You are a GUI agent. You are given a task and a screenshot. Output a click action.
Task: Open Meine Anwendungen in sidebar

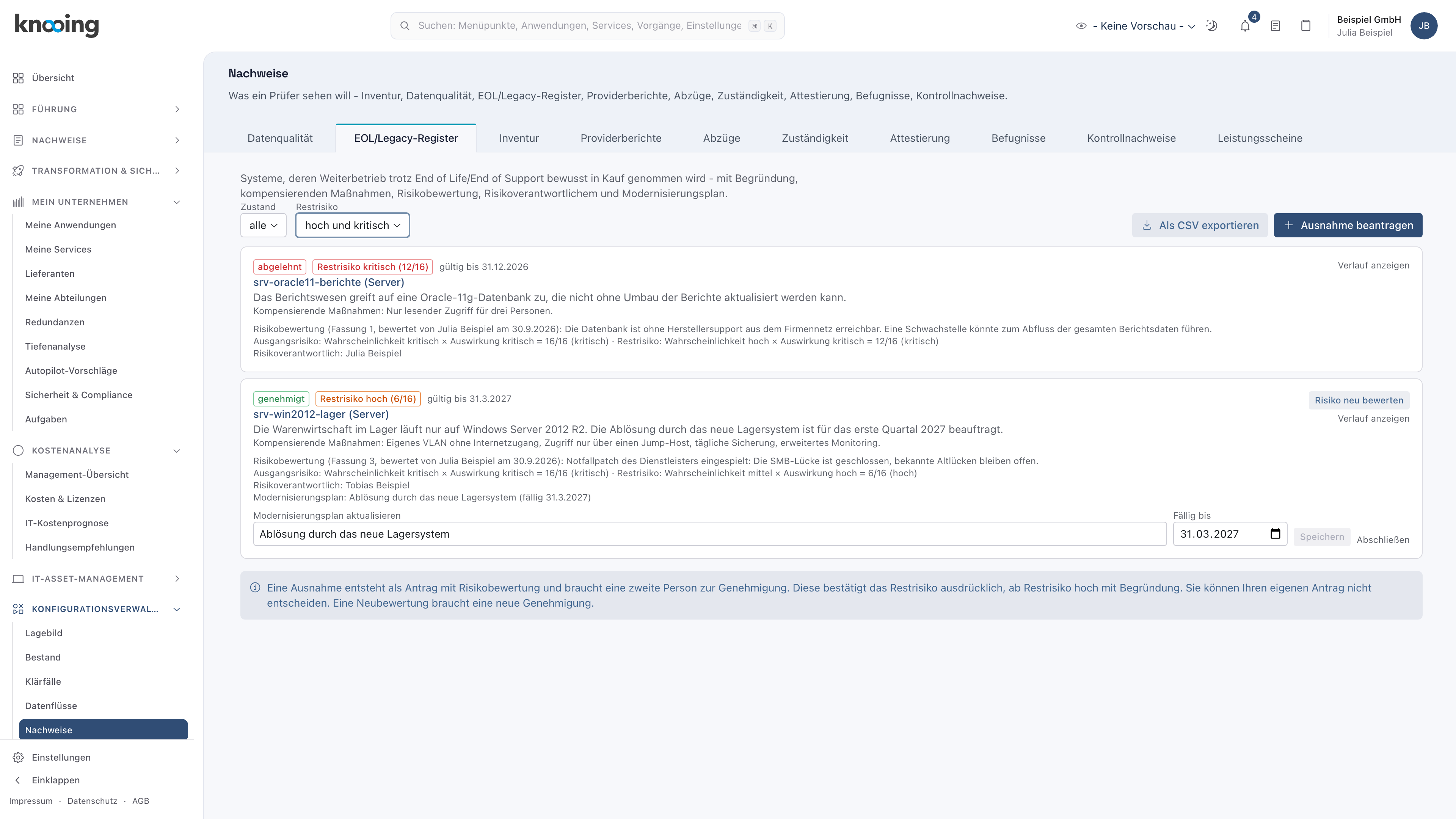coord(71,225)
